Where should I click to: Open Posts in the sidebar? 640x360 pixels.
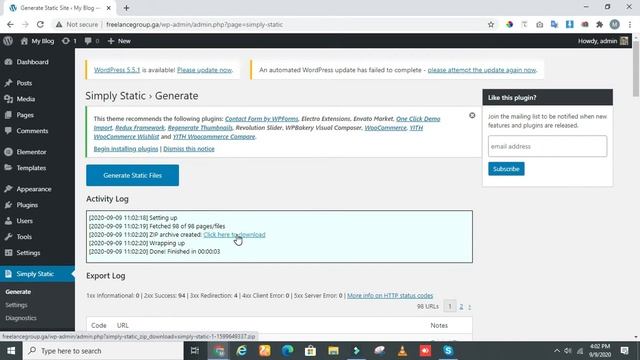(24, 83)
